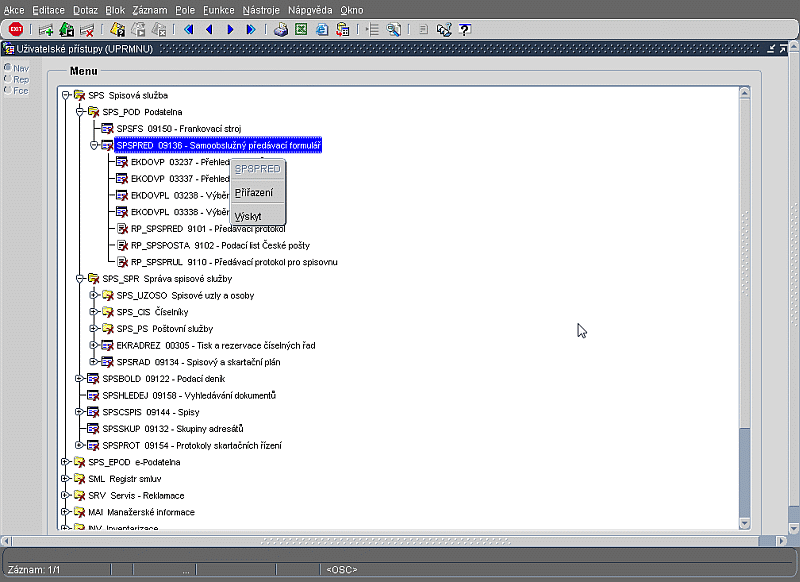This screenshot has height=582, width=800.
Task: Go to next record with right arrow
Action: (230, 30)
